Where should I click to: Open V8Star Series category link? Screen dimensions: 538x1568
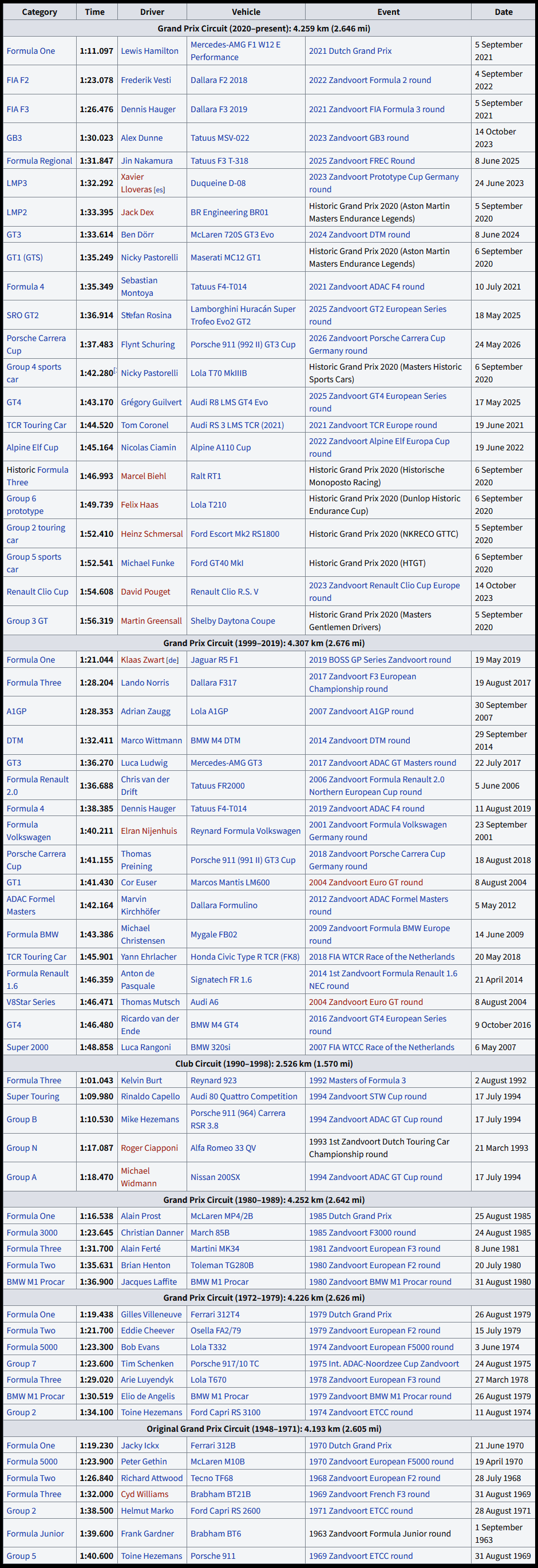click(x=30, y=1002)
